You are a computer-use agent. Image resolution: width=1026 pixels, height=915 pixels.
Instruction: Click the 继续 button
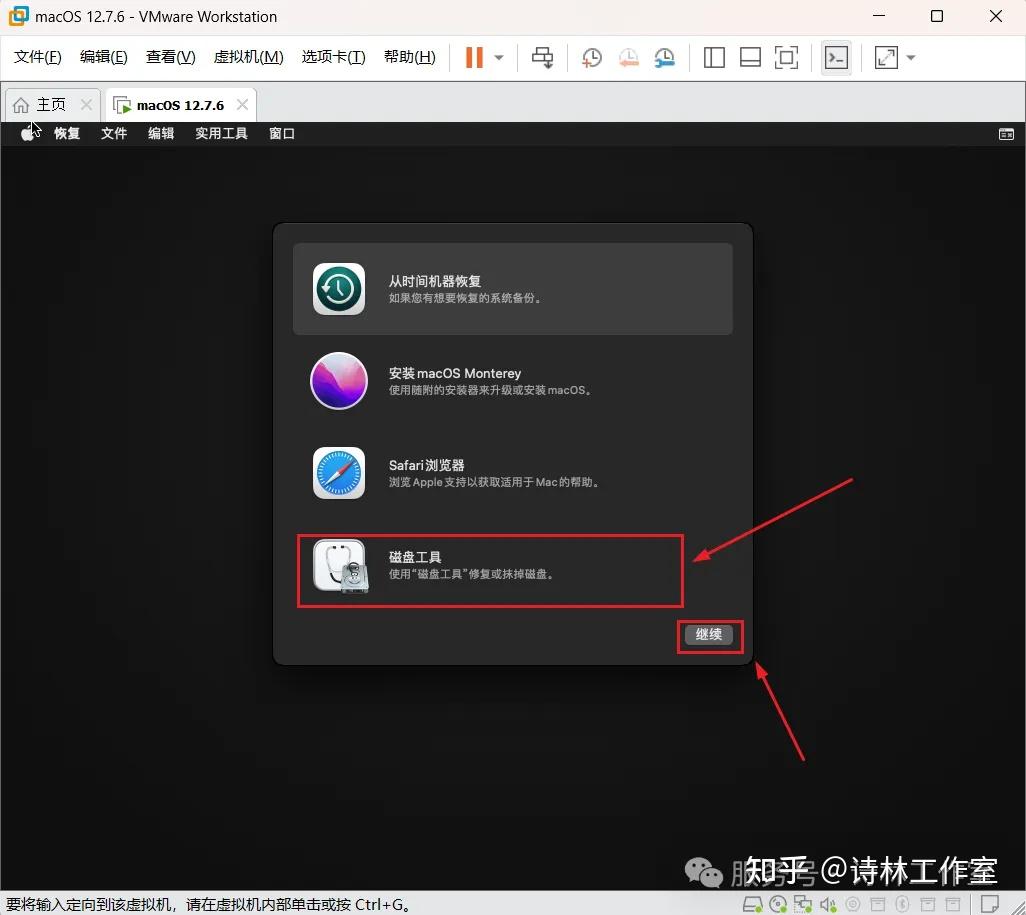[709, 634]
